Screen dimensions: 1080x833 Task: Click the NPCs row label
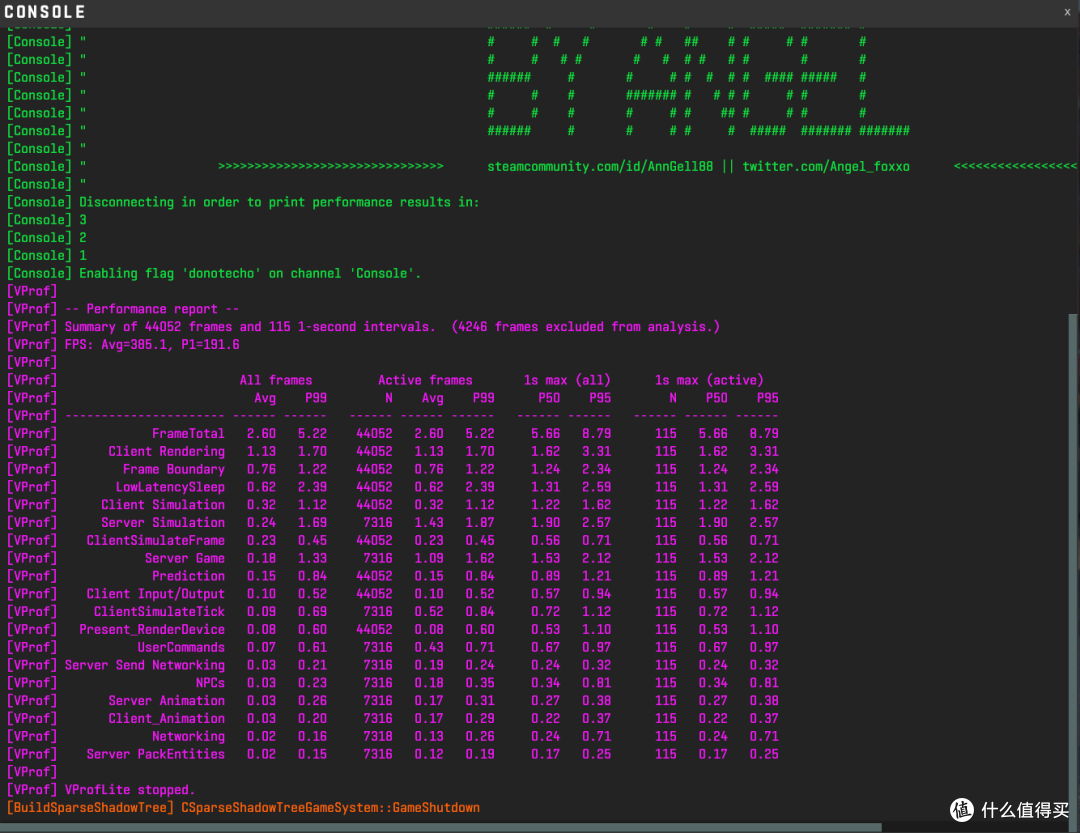click(x=210, y=683)
